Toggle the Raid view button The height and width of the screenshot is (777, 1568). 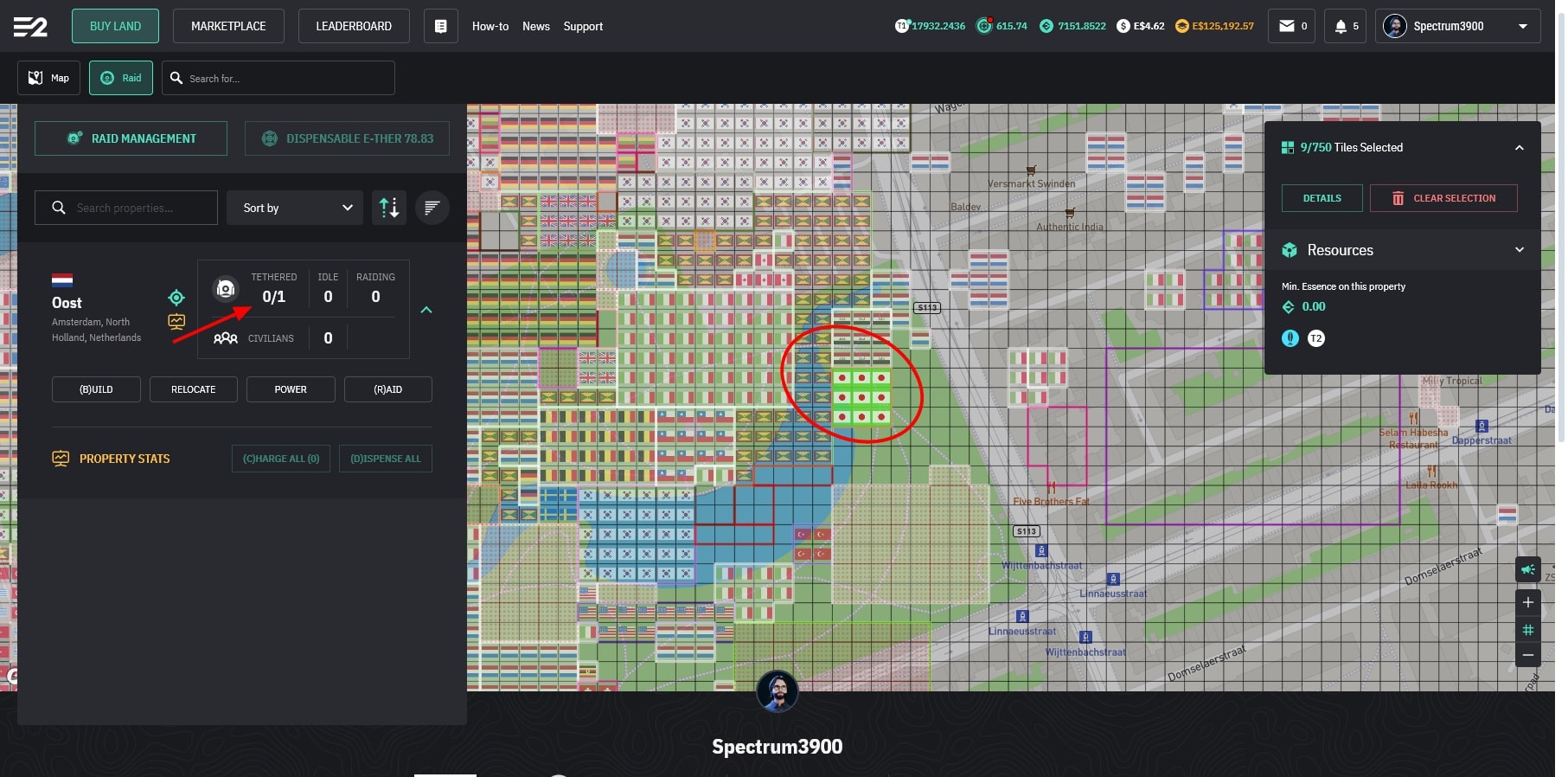[x=121, y=78]
